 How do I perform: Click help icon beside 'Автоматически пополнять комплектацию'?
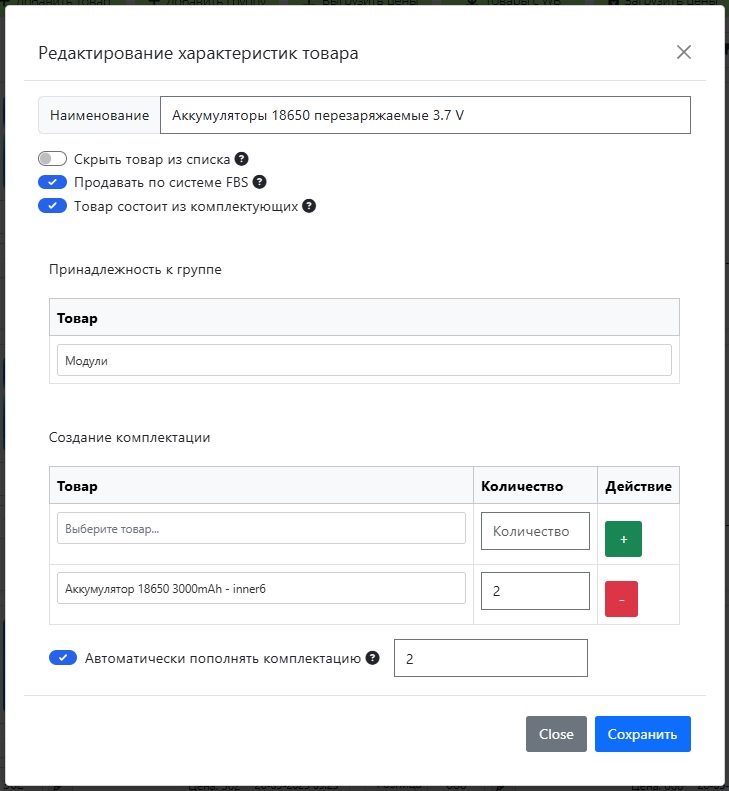[x=372, y=658]
